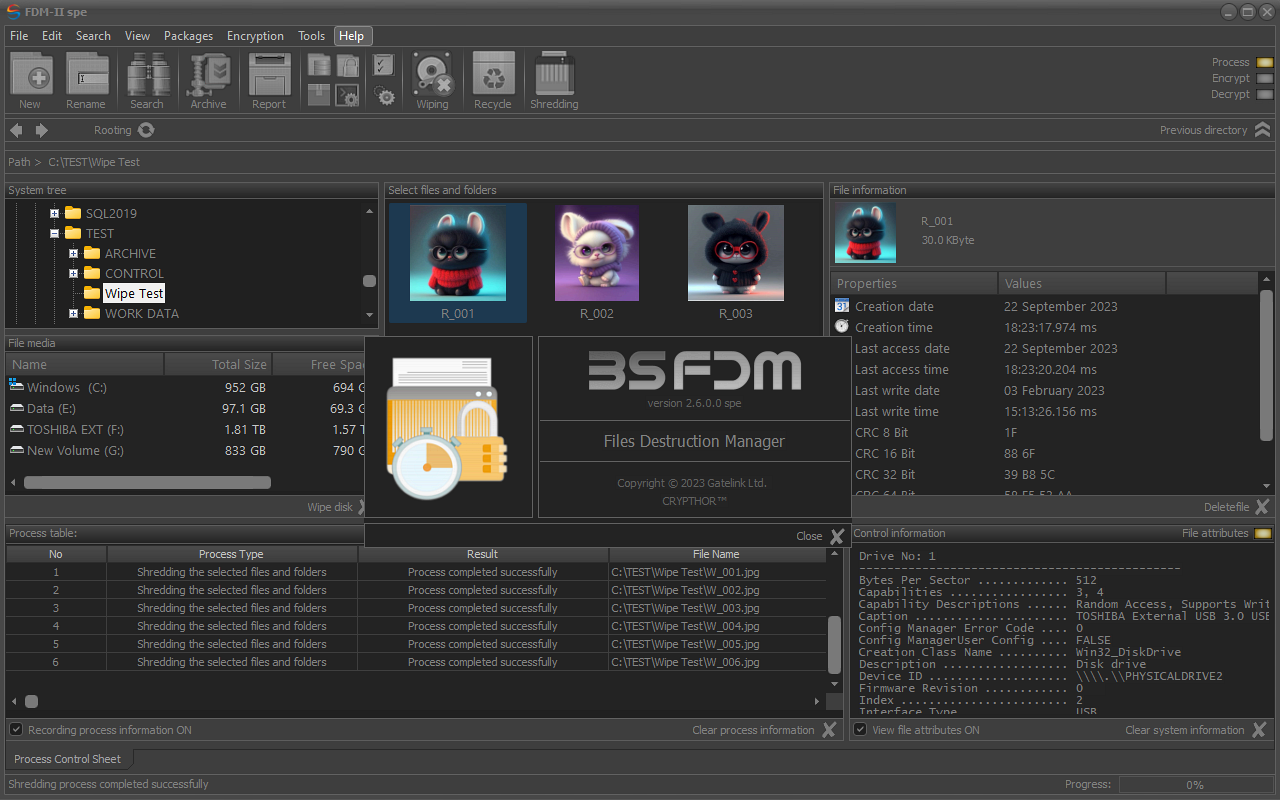Click the Wipe disk button

click(x=330, y=507)
